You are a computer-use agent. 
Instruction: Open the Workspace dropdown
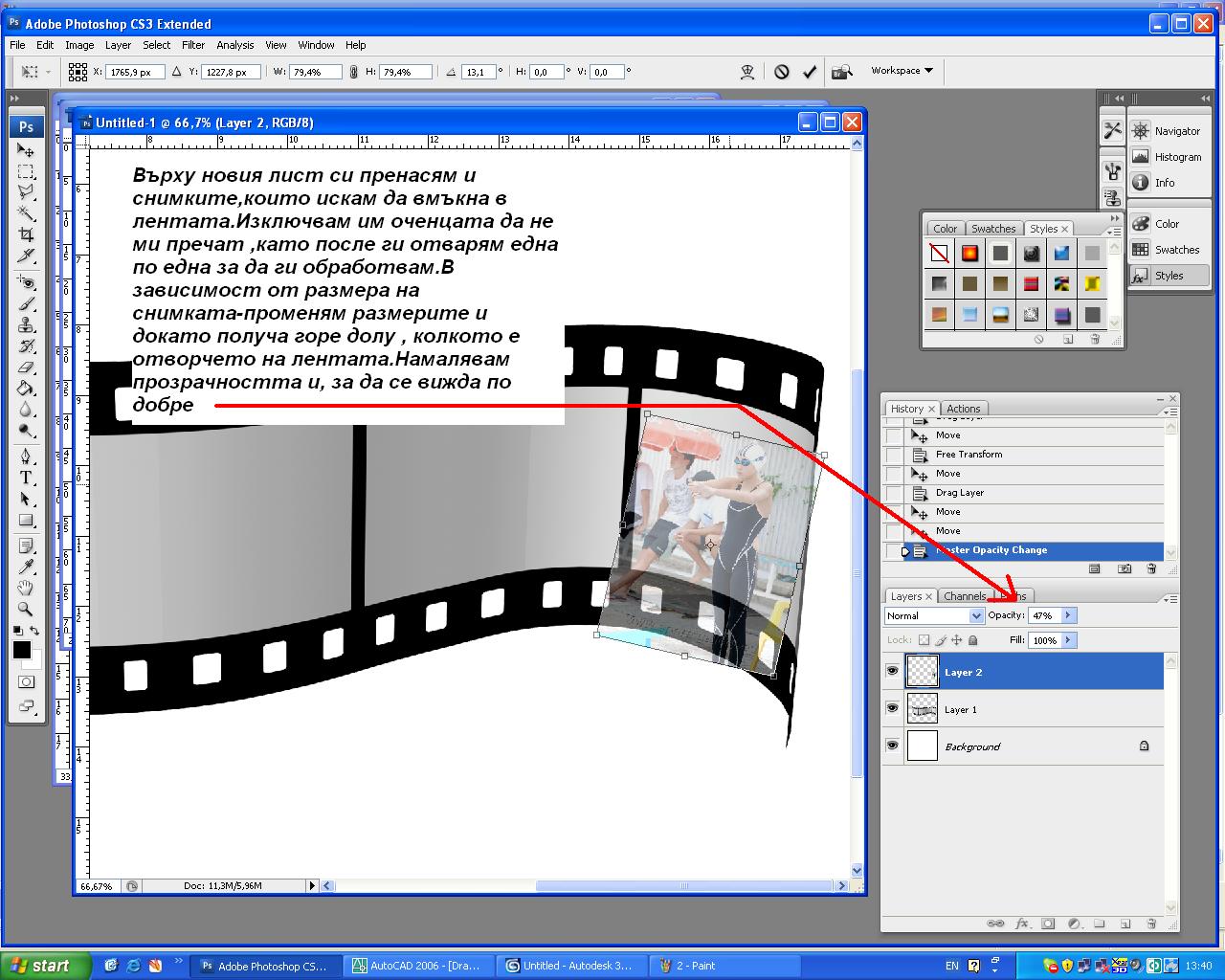902,71
